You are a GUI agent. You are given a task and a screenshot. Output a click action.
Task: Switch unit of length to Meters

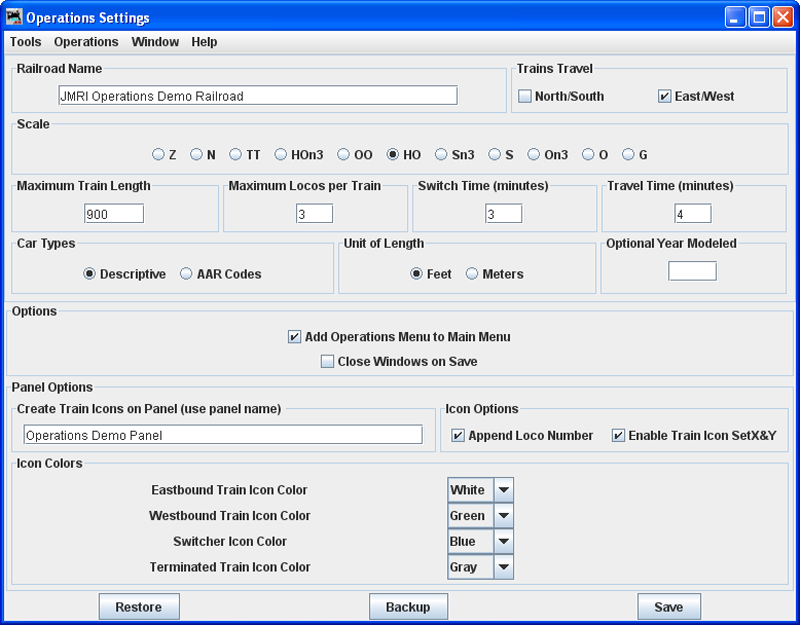(x=472, y=274)
